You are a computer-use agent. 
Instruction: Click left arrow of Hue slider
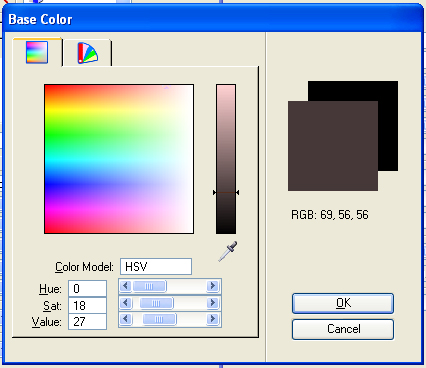125,286
